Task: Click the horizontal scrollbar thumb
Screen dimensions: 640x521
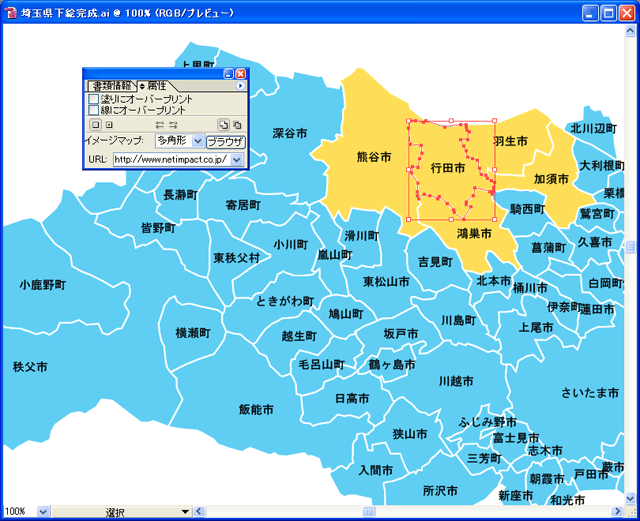Action: coord(368,511)
